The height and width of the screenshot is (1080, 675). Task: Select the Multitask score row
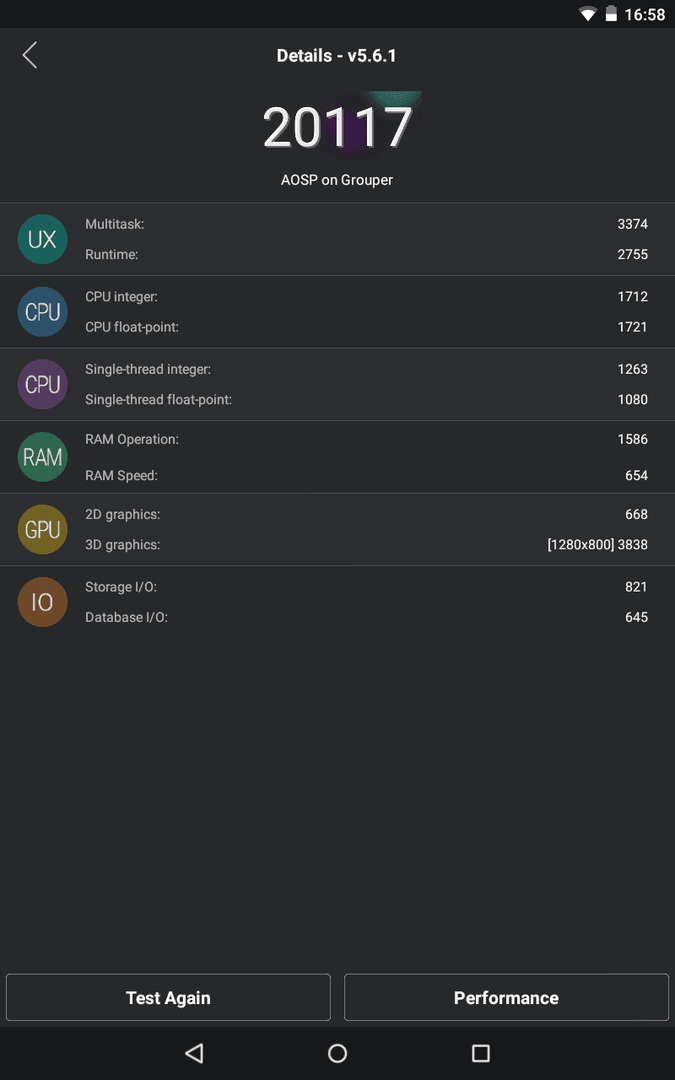pyautogui.click(x=366, y=224)
